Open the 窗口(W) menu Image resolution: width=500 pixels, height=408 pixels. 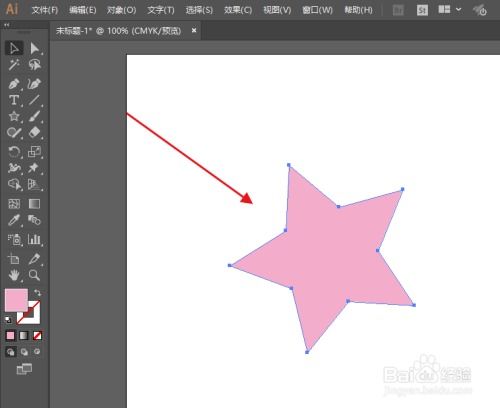click(317, 10)
